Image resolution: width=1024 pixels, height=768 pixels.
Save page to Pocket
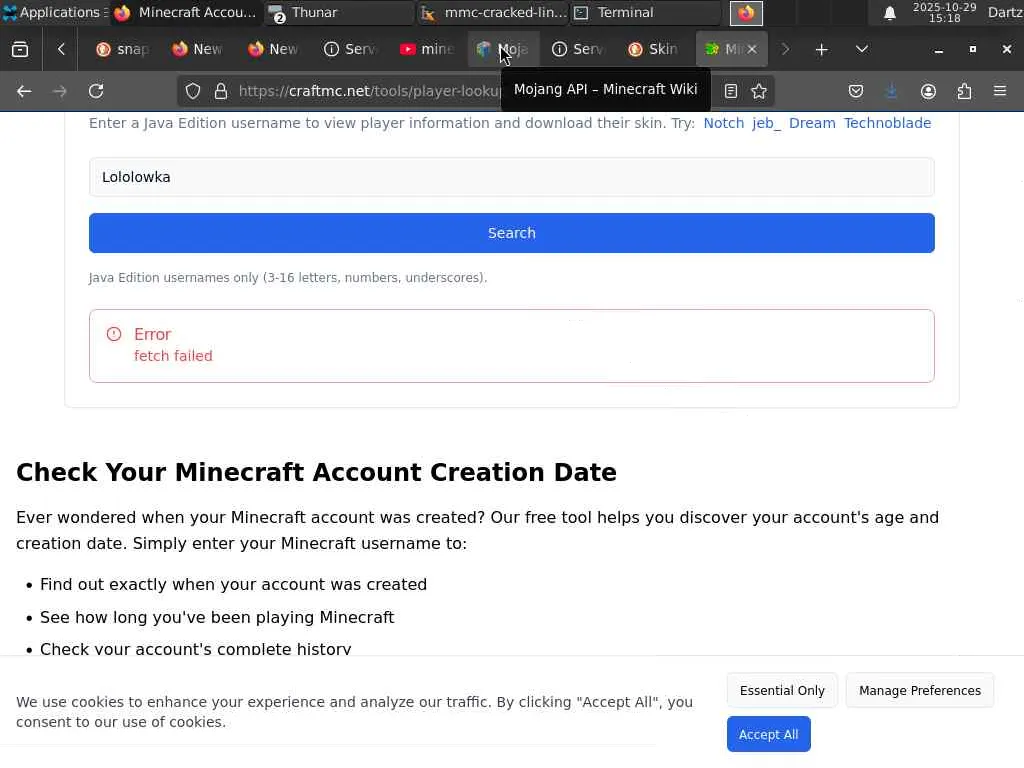[x=856, y=91]
